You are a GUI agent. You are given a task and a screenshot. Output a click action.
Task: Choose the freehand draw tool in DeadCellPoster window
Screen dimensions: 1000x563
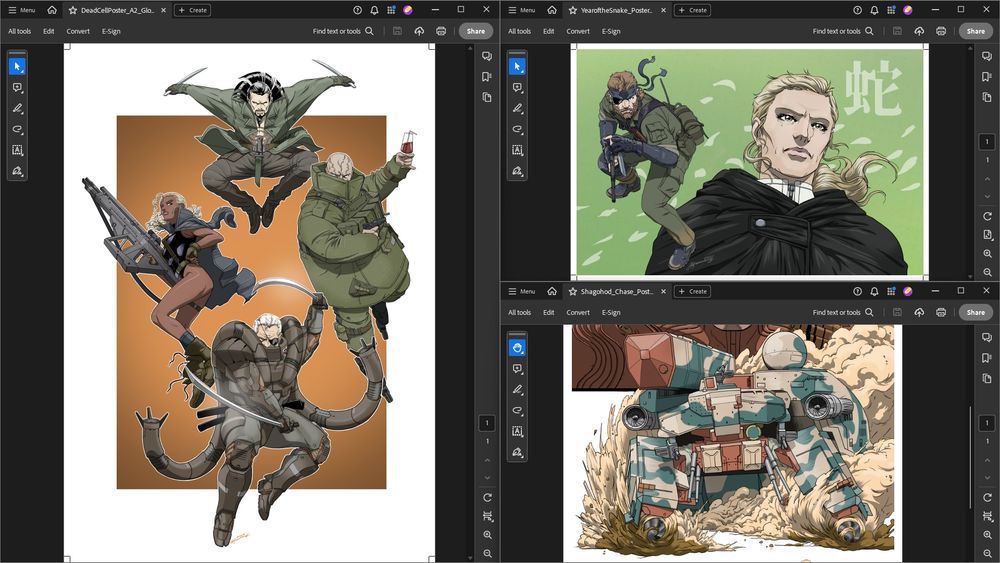pyautogui.click(x=17, y=129)
